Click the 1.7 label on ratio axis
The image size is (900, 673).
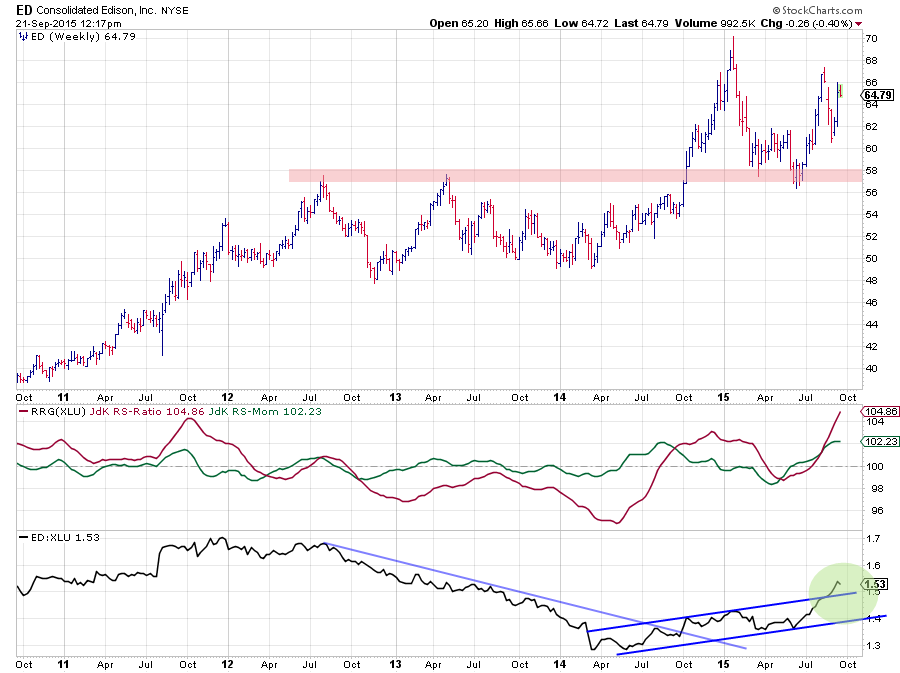[873, 538]
